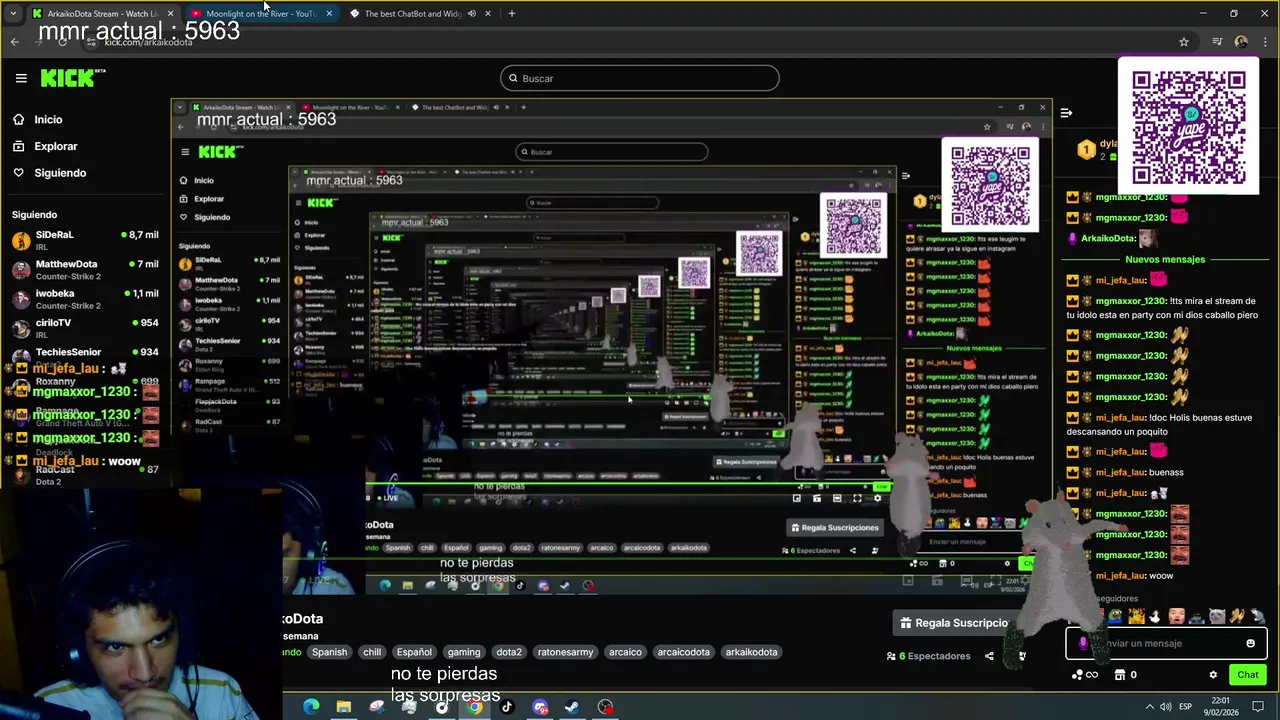Share the stream via share icon
1280x720 pixels.
[x=989, y=656]
